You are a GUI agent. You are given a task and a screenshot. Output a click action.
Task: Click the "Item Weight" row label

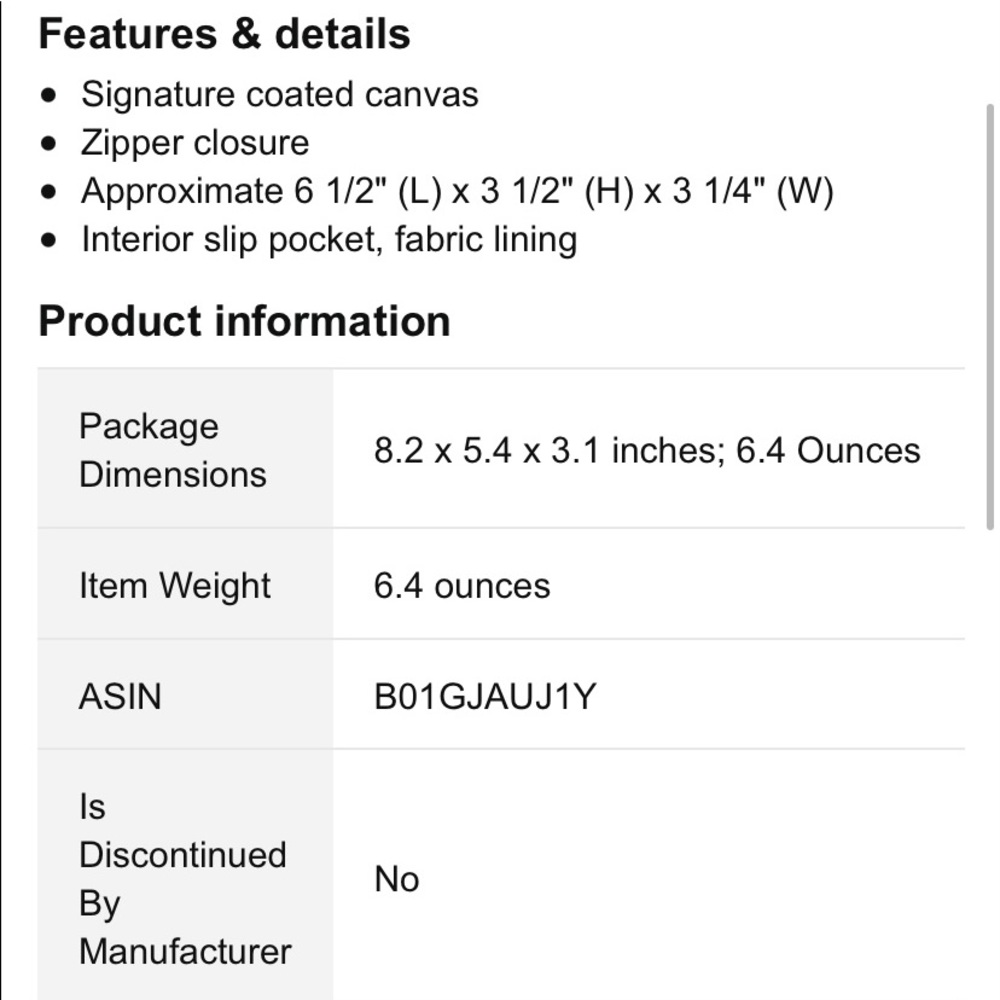[x=174, y=585]
